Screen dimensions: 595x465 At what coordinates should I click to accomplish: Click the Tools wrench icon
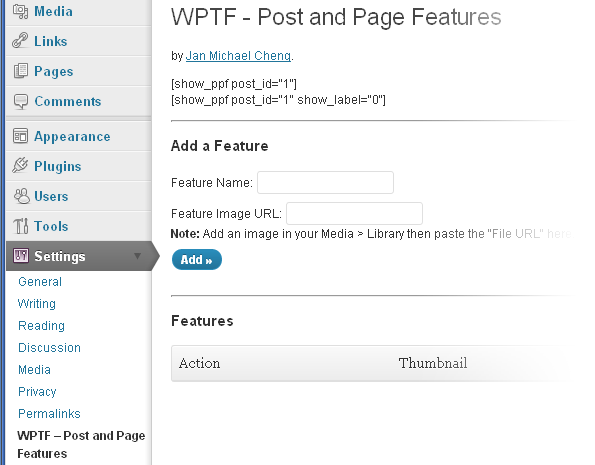click(20, 226)
